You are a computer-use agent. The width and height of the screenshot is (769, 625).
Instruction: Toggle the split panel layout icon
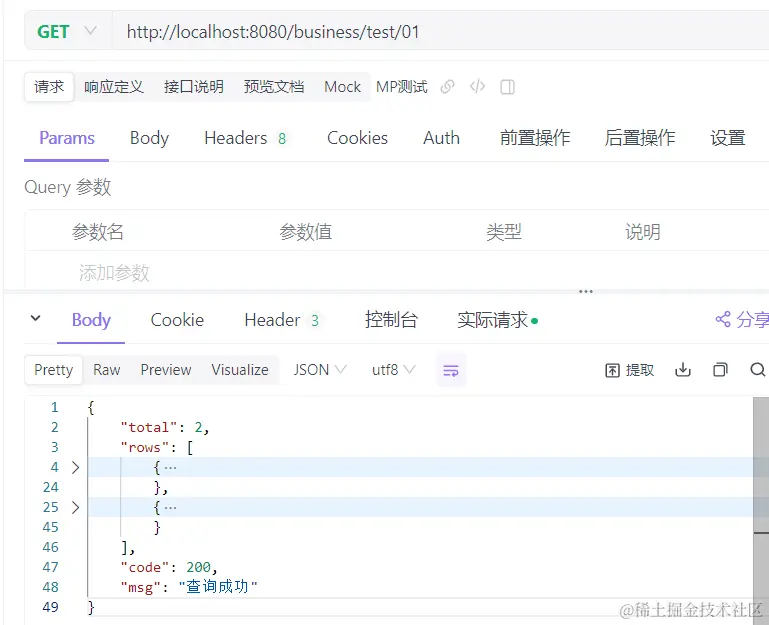coord(507,87)
